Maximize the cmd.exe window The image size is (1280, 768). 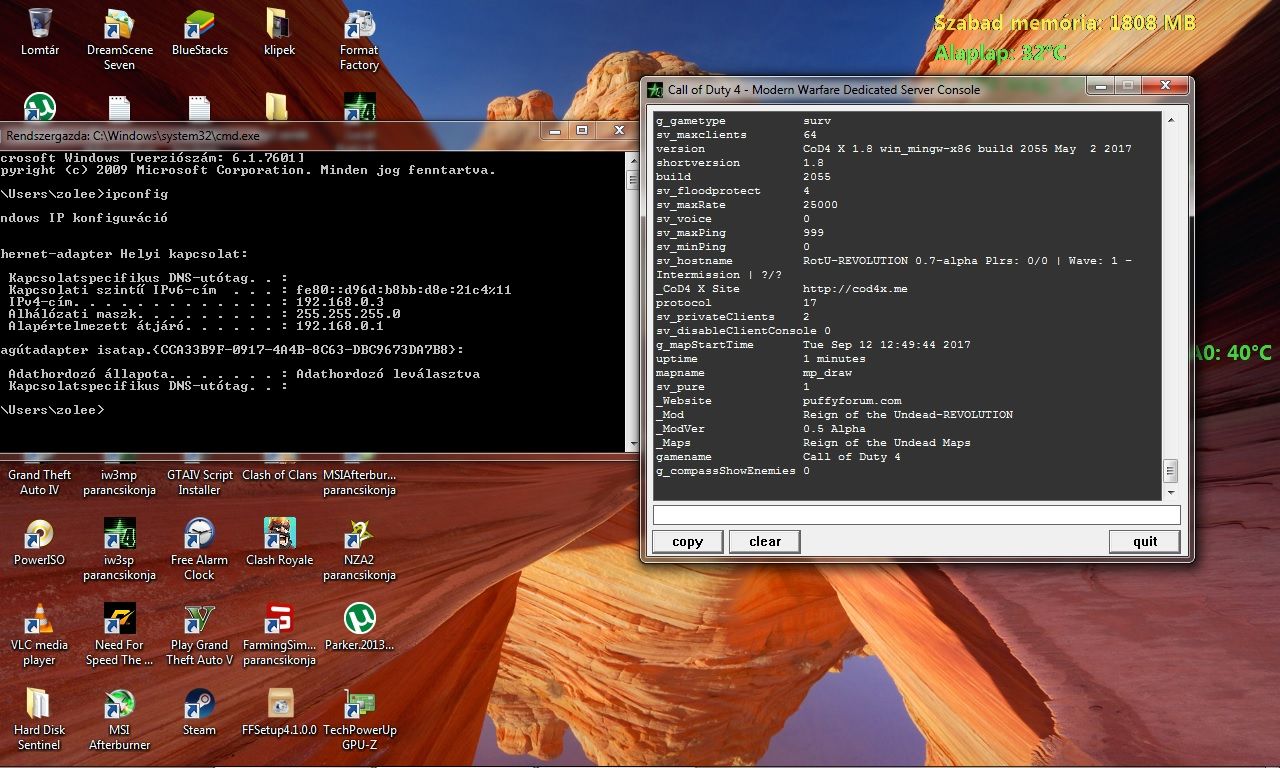(x=582, y=130)
